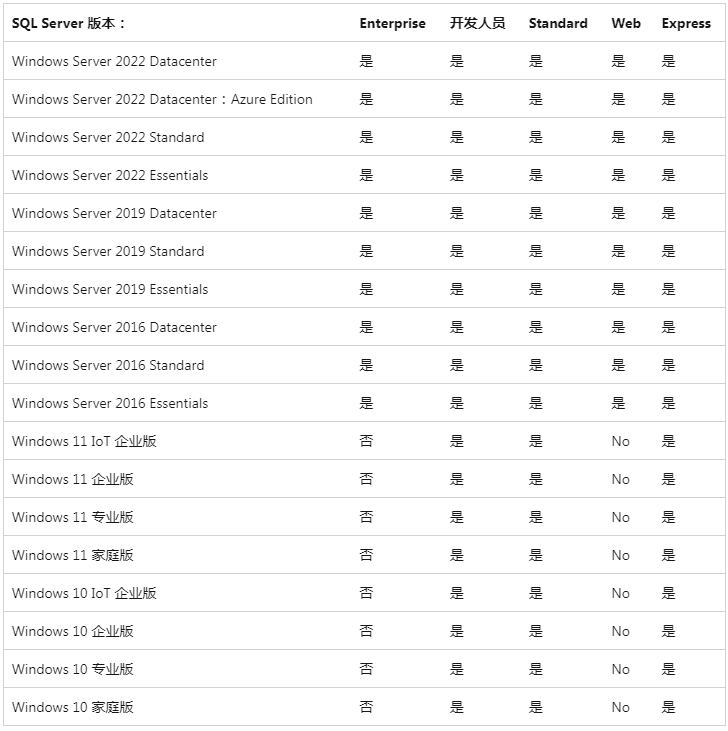
Task: Click the Express column header
Action: 686,23
